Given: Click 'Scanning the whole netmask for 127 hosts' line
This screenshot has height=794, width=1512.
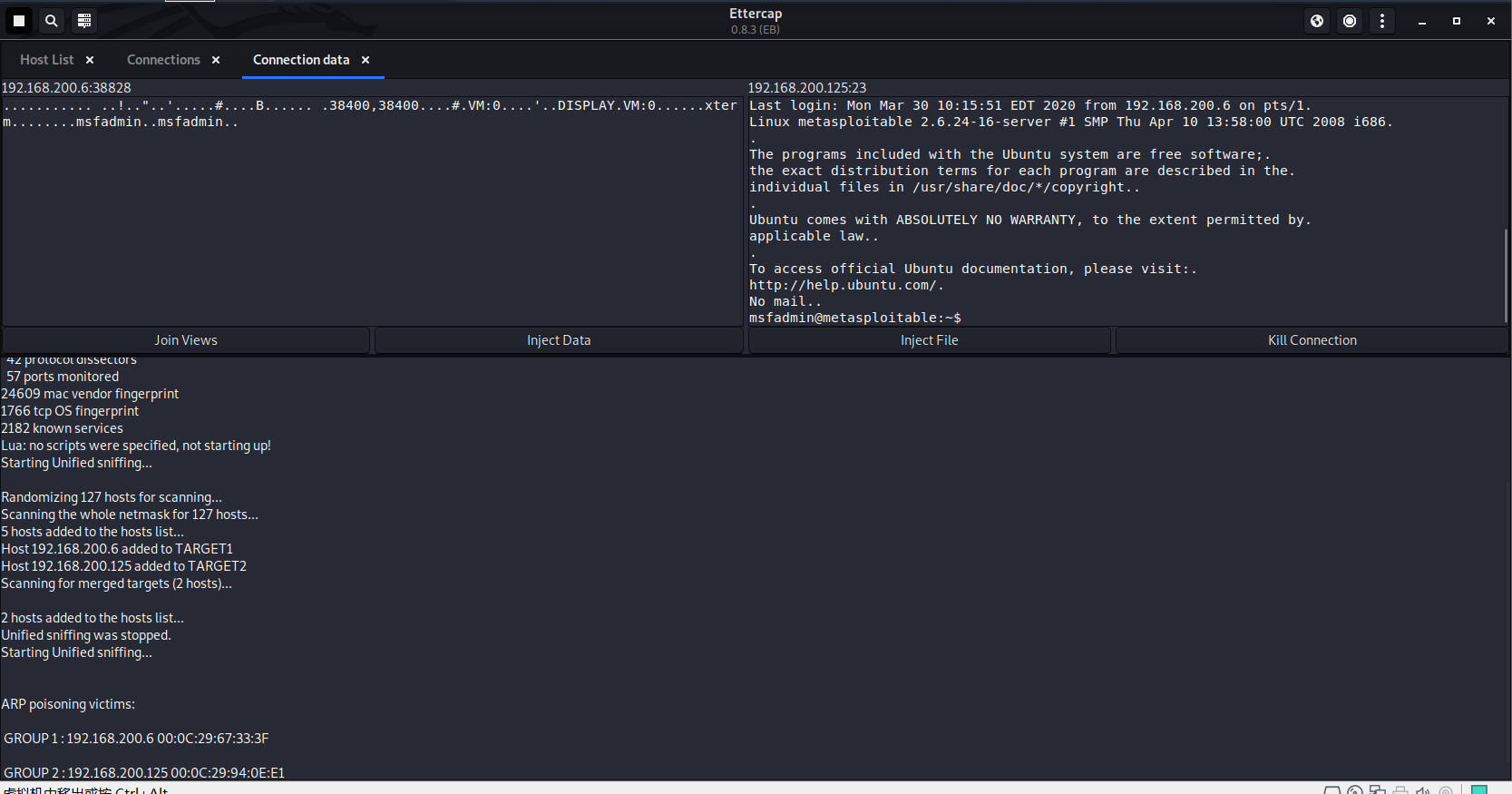Looking at the screenshot, I should [130, 515].
